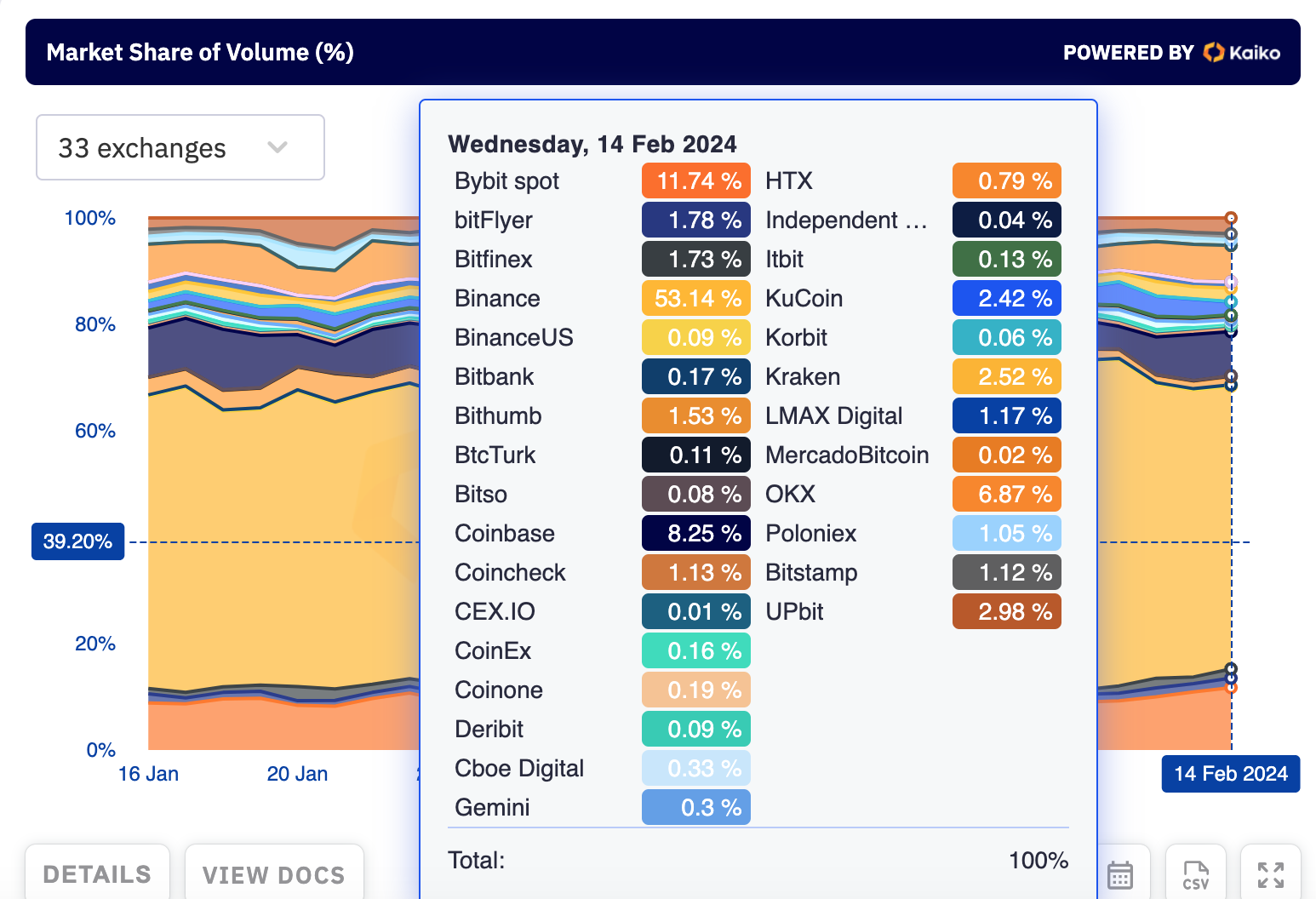Click the DETAILS button

97,874
